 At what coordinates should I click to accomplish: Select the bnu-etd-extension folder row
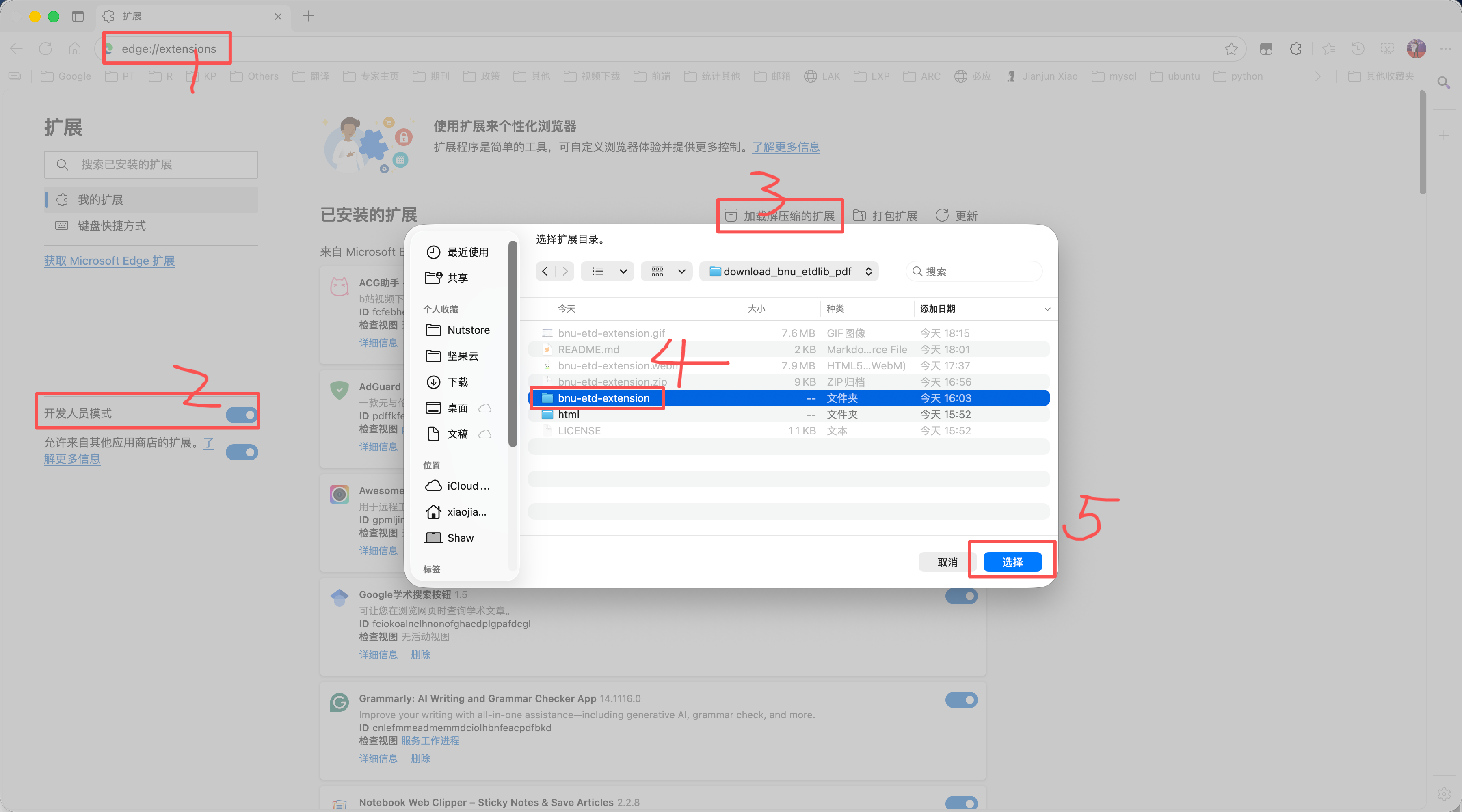788,398
